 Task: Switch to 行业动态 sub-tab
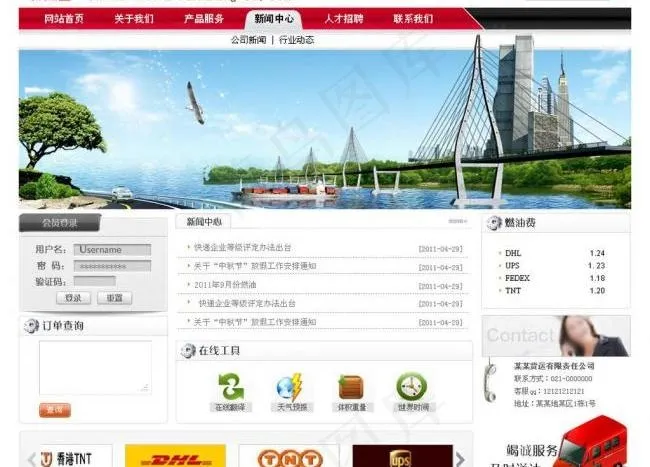[x=297, y=40]
